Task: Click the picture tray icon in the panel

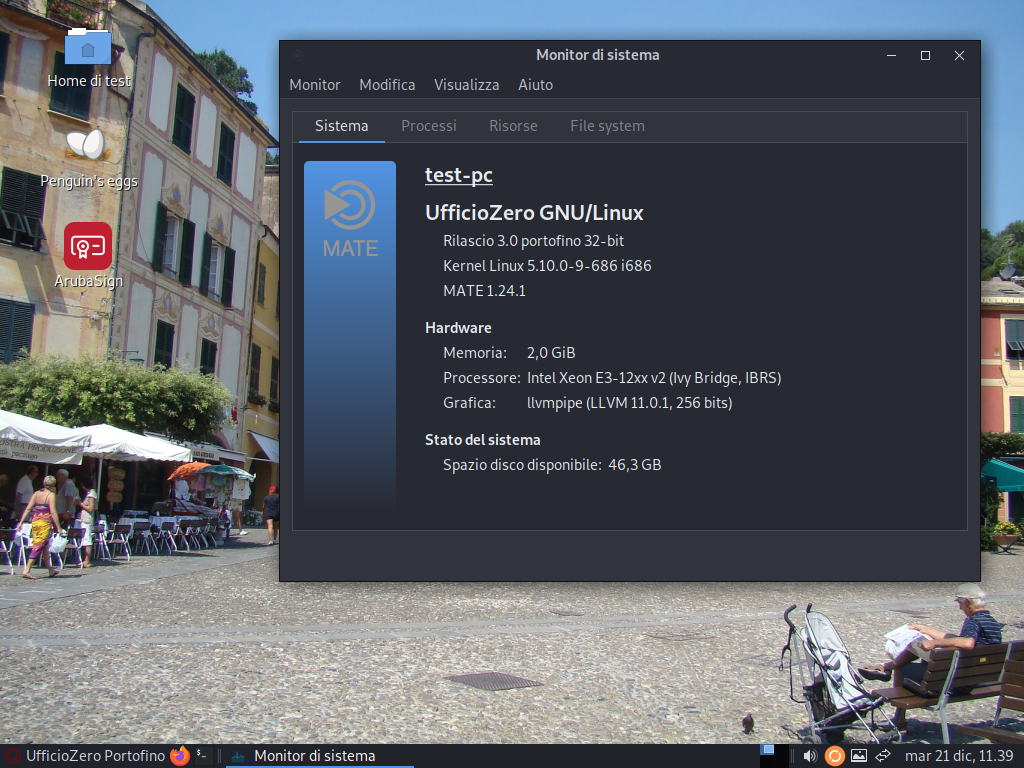Action: click(x=859, y=756)
